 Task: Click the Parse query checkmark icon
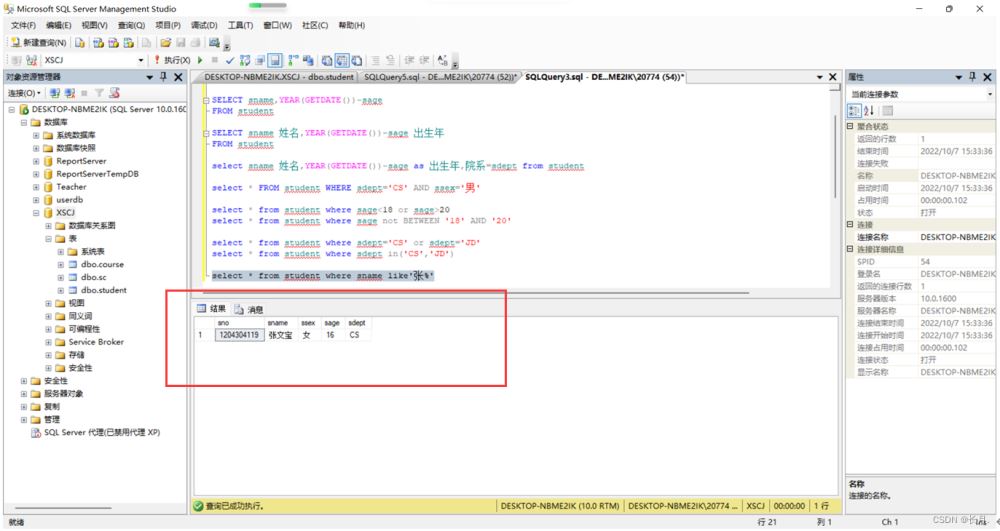[x=230, y=61]
